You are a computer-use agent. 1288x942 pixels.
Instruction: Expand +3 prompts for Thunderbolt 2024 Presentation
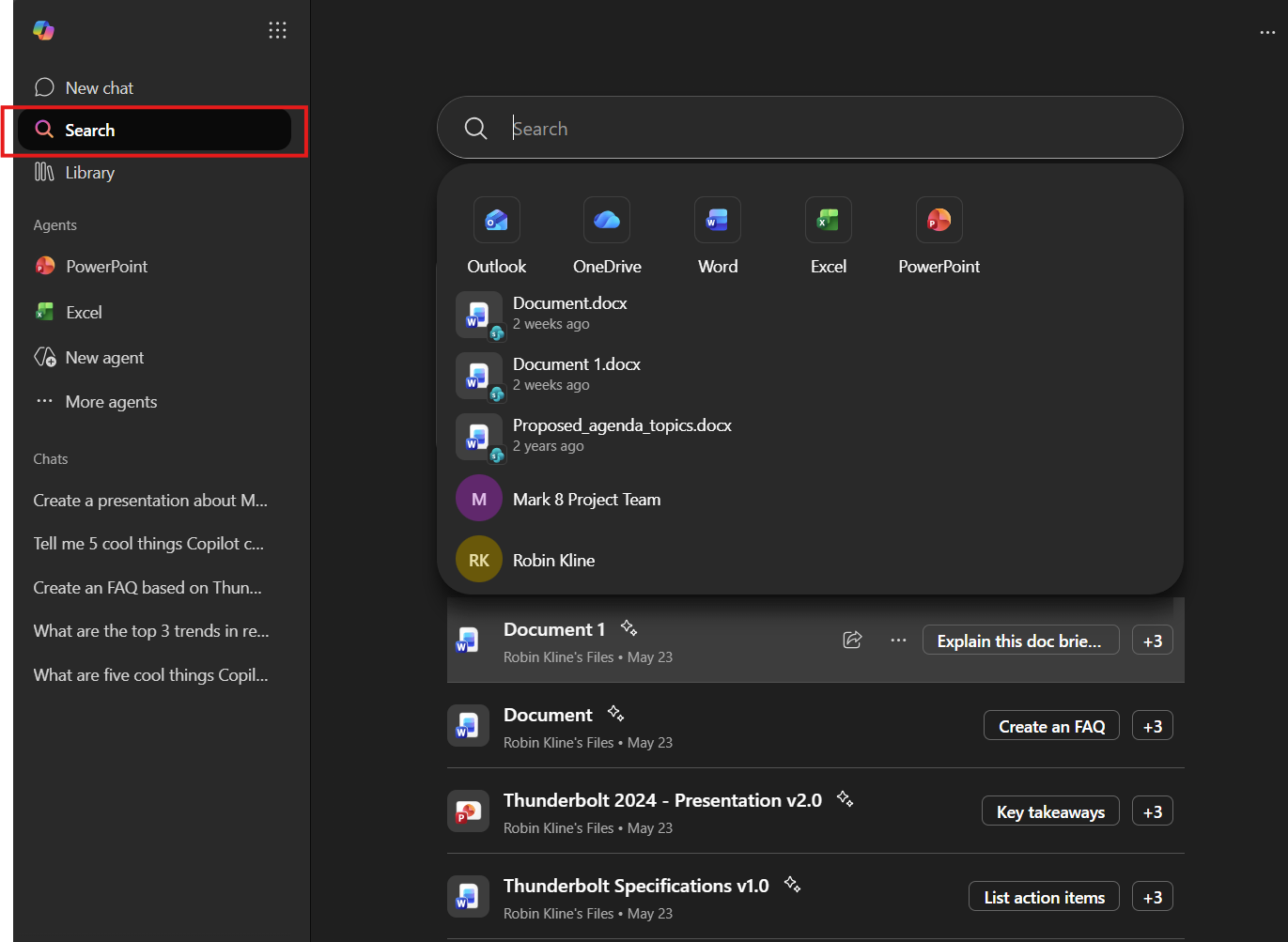point(1153,811)
